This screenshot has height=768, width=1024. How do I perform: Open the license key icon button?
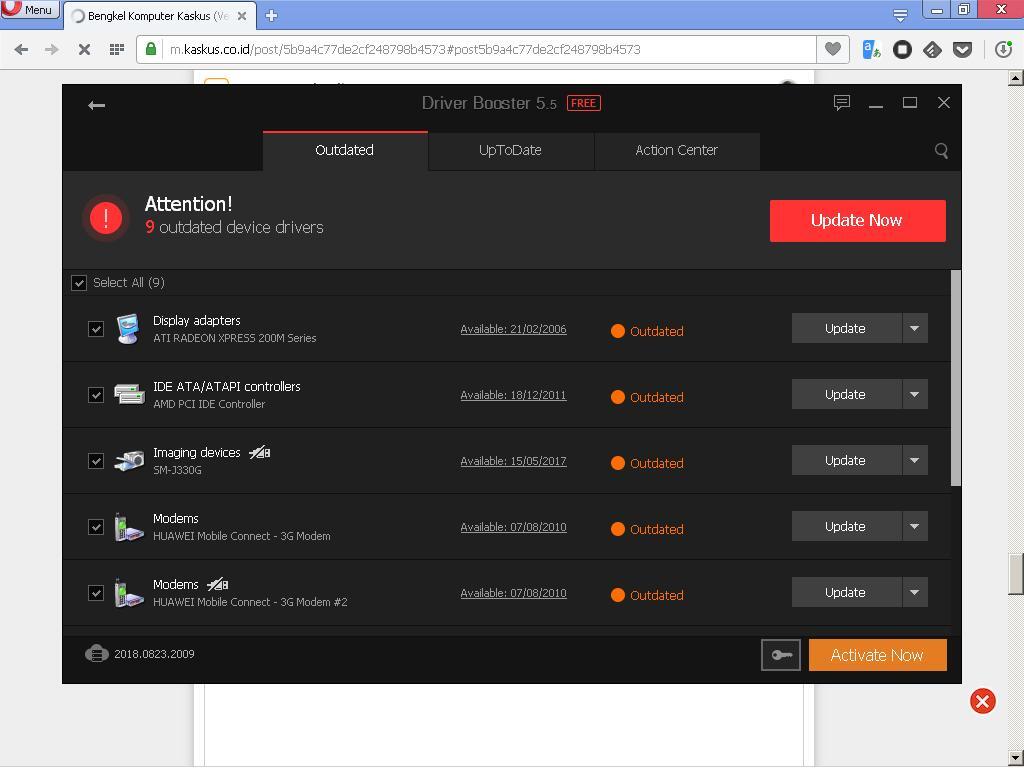click(781, 655)
